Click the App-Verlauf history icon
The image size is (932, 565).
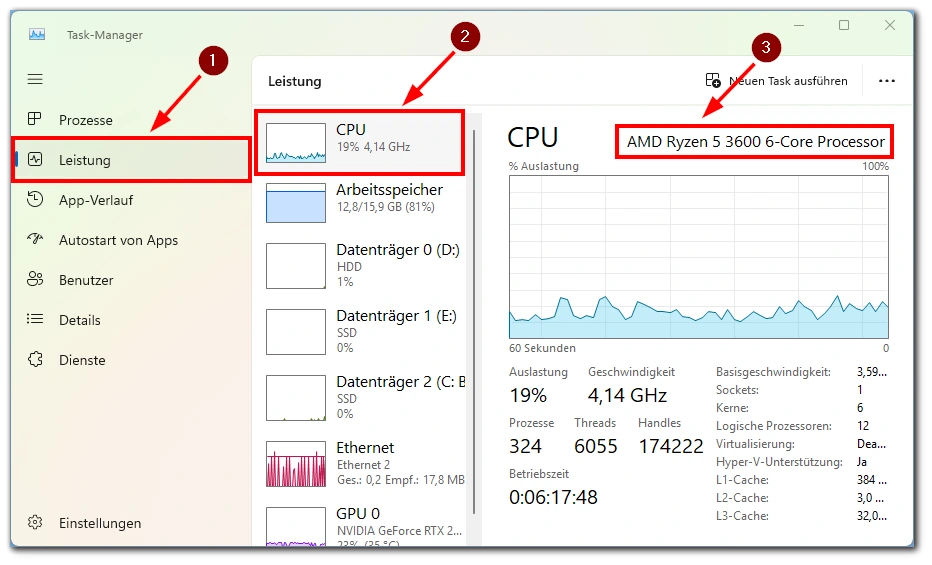(35, 199)
